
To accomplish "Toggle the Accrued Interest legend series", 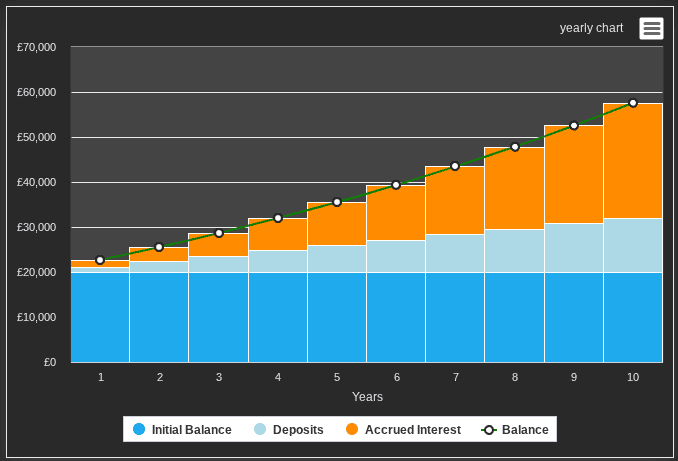I will [403, 429].
